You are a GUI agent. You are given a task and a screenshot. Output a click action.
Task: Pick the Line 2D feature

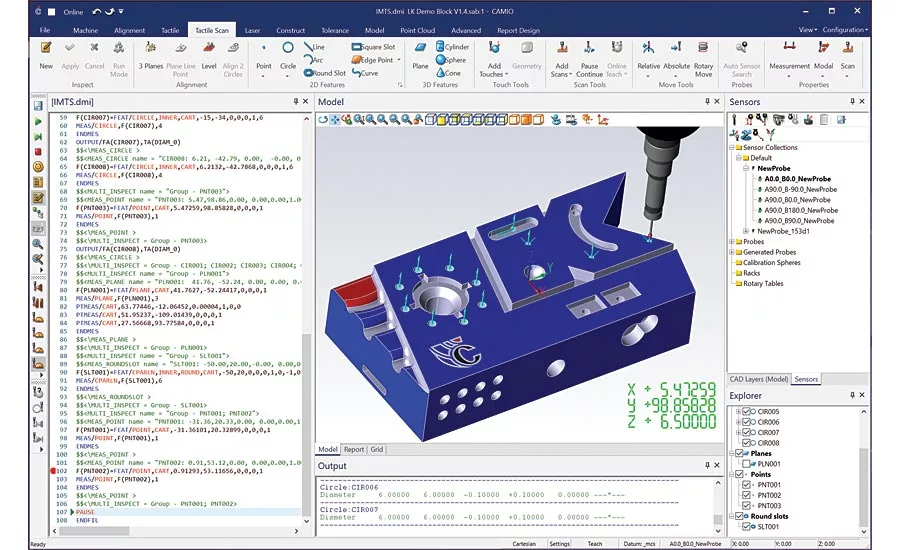coord(315,47)
